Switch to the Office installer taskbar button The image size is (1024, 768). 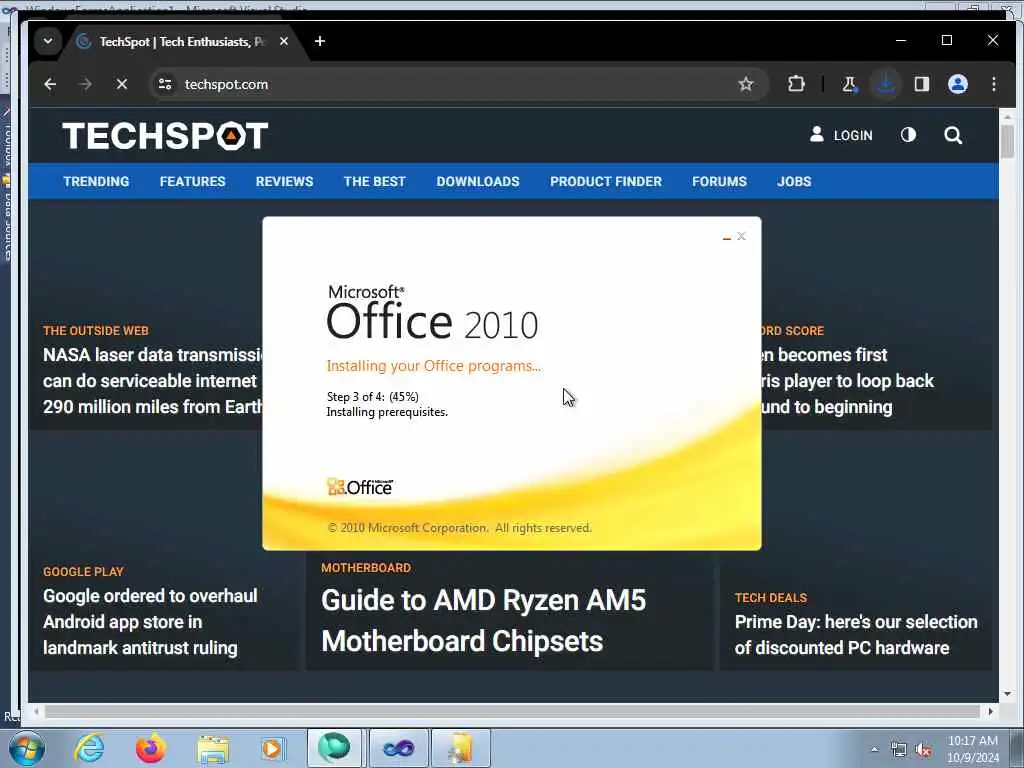[x=460, y=748]
